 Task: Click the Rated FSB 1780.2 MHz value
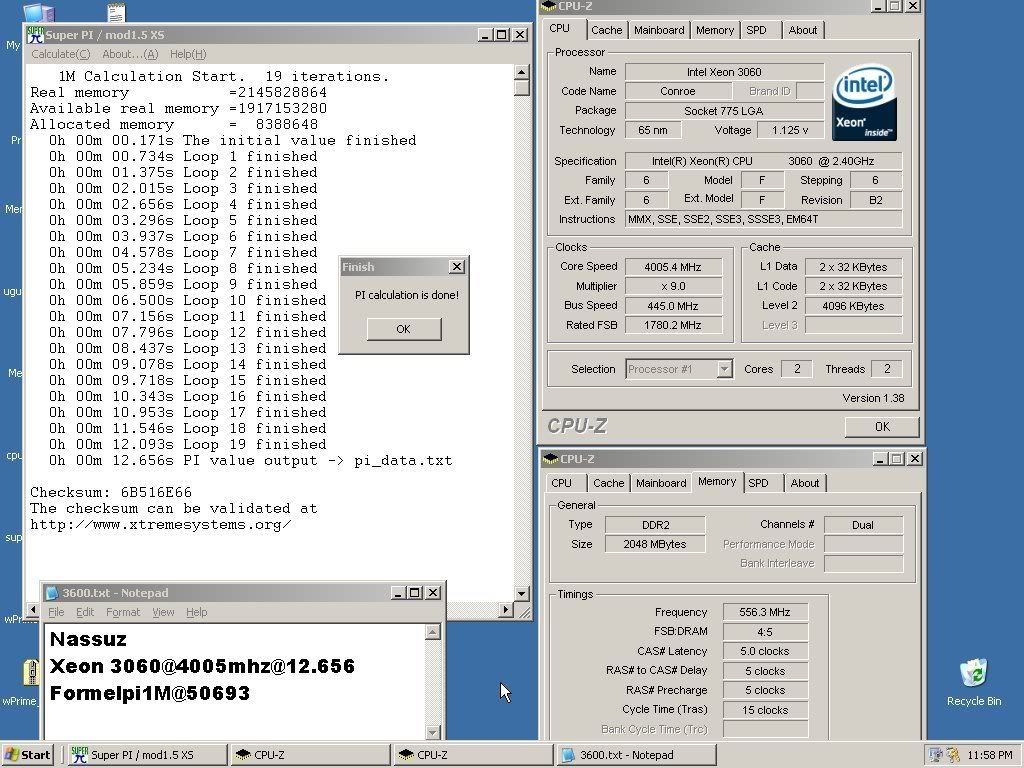click(673, 325)
